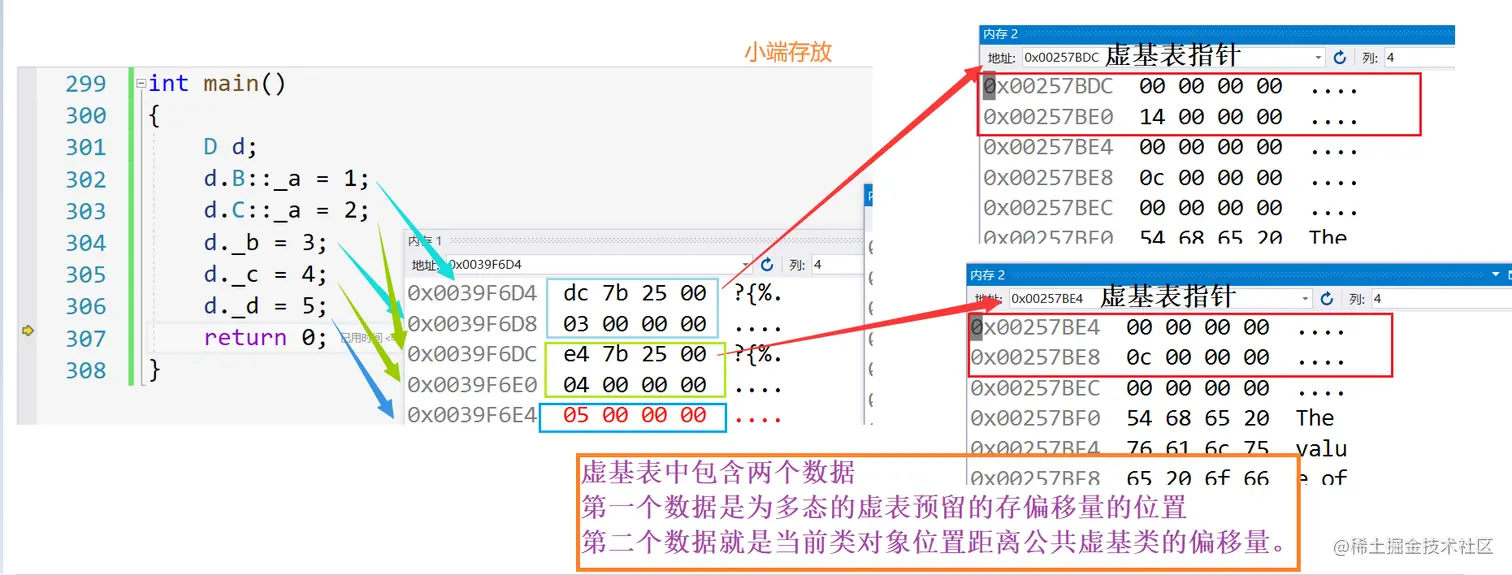Click code line 'D d;'
1512x575 pixels.
coord(230,147)
